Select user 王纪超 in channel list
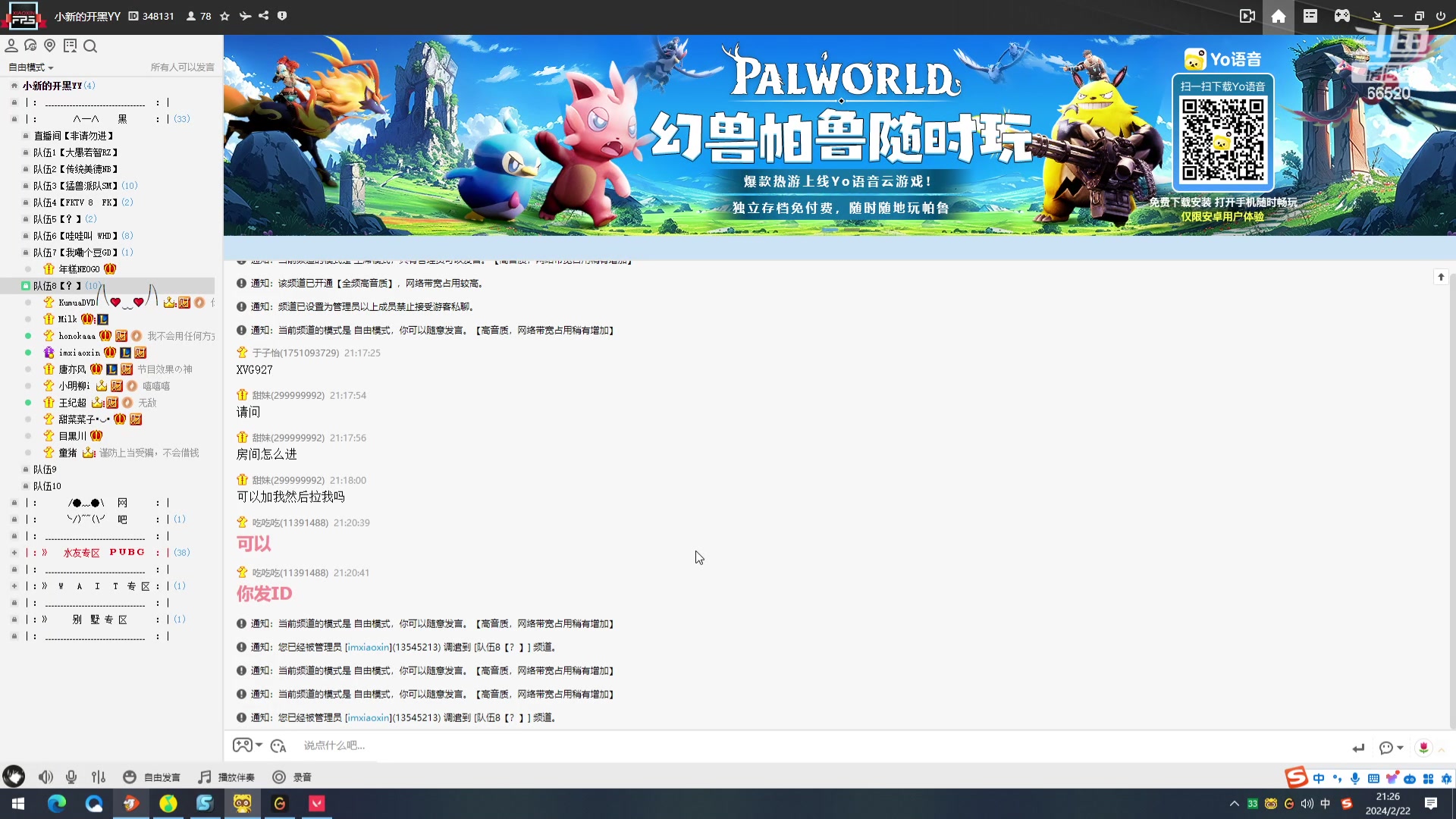The image size is (1456, 819). pos(72,403)
